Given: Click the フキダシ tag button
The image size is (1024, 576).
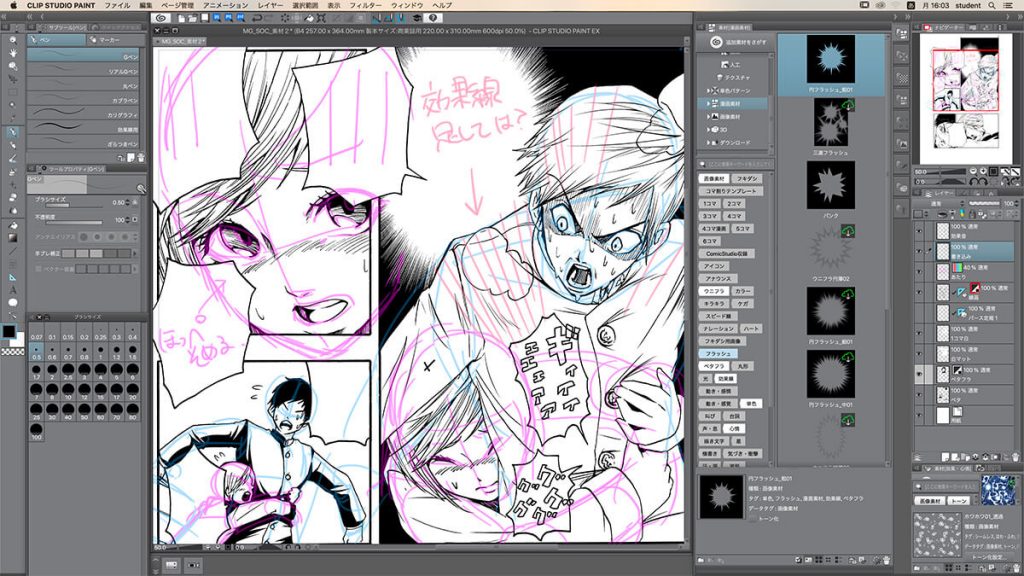Looking at the screenshot, I should 746,178.
